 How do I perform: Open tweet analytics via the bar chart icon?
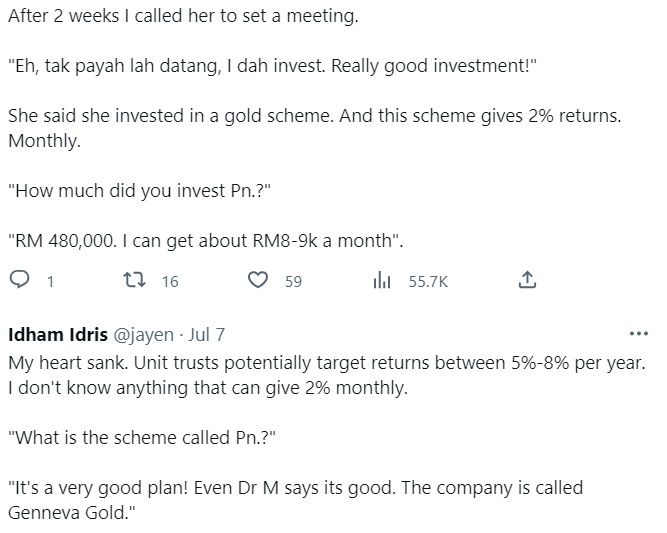tap(380, 281)
